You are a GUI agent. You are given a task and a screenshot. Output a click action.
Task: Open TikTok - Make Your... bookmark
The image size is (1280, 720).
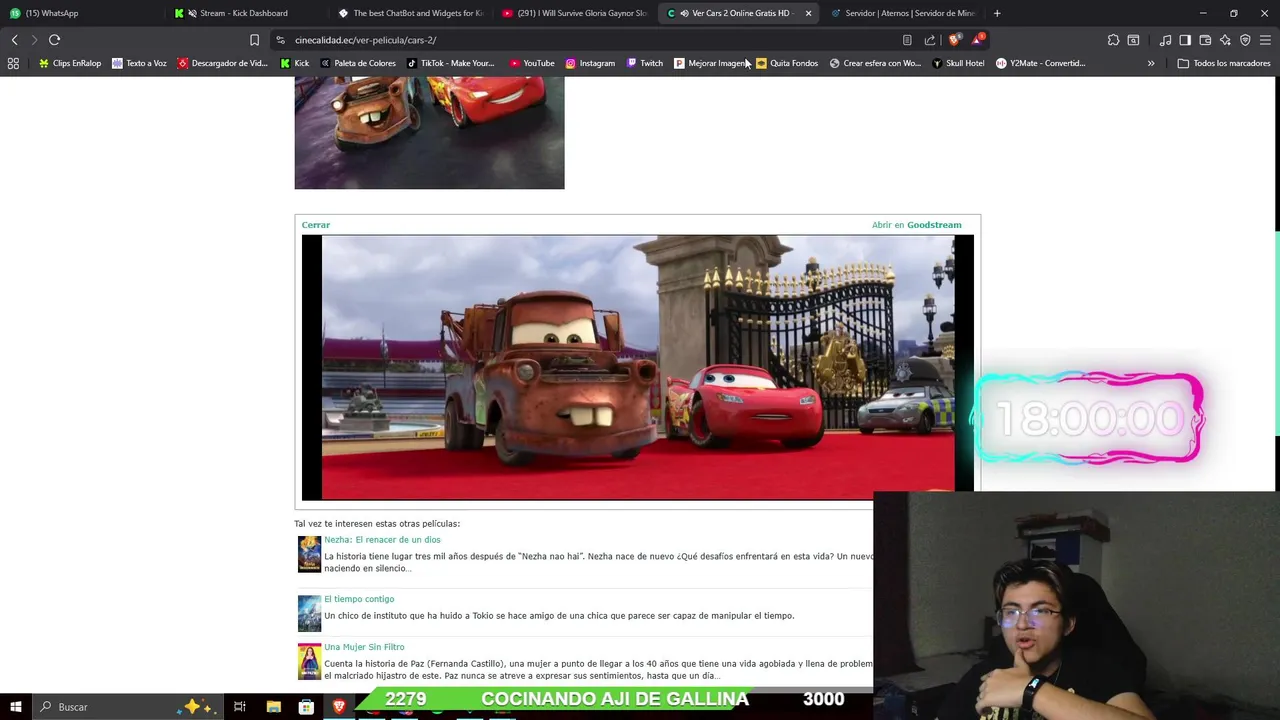450,63
